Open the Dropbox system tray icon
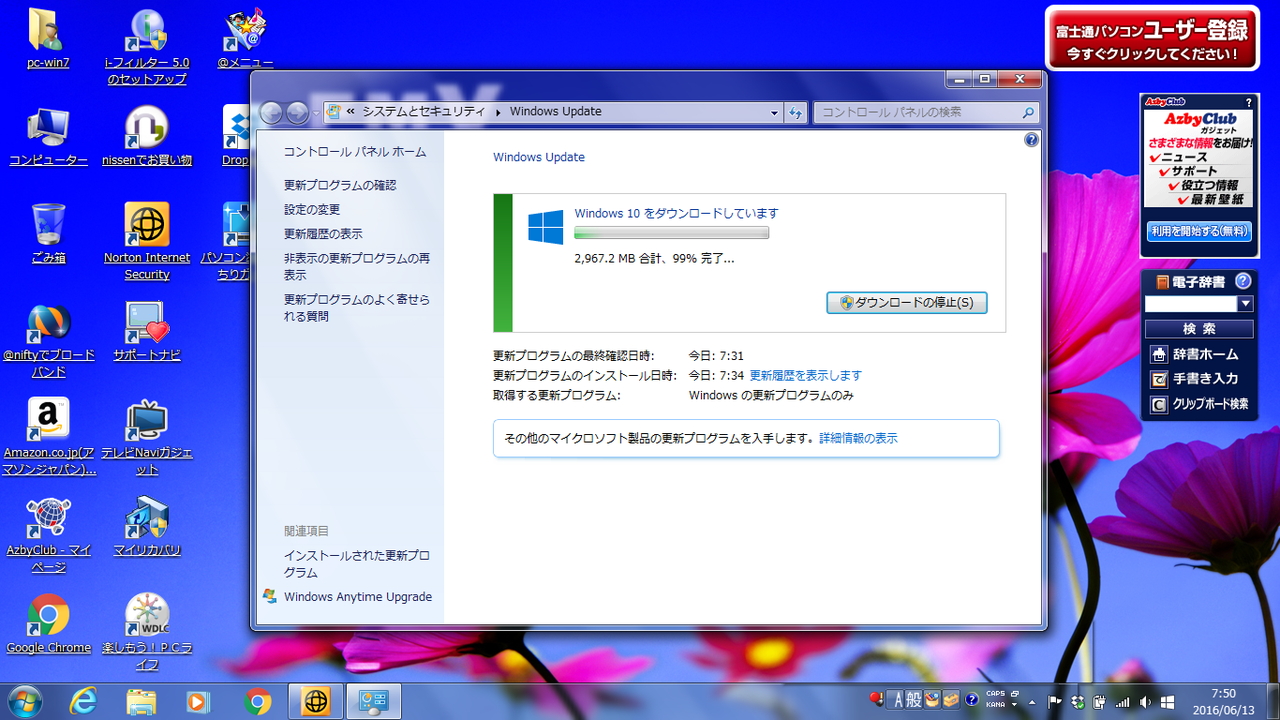 [x=1077, y=702]
